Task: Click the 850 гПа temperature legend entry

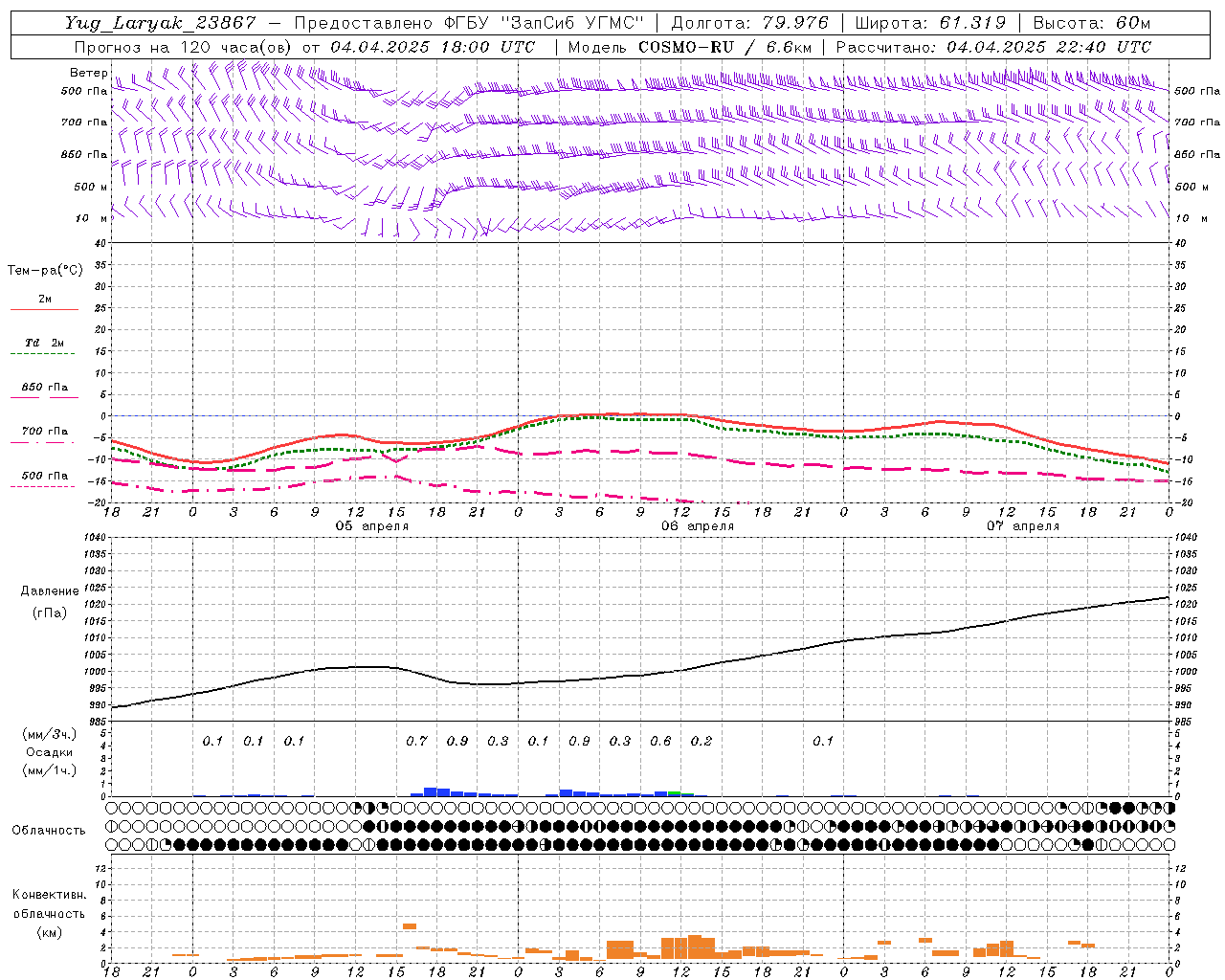Action: pyautogui.click(x=44, y=388)
